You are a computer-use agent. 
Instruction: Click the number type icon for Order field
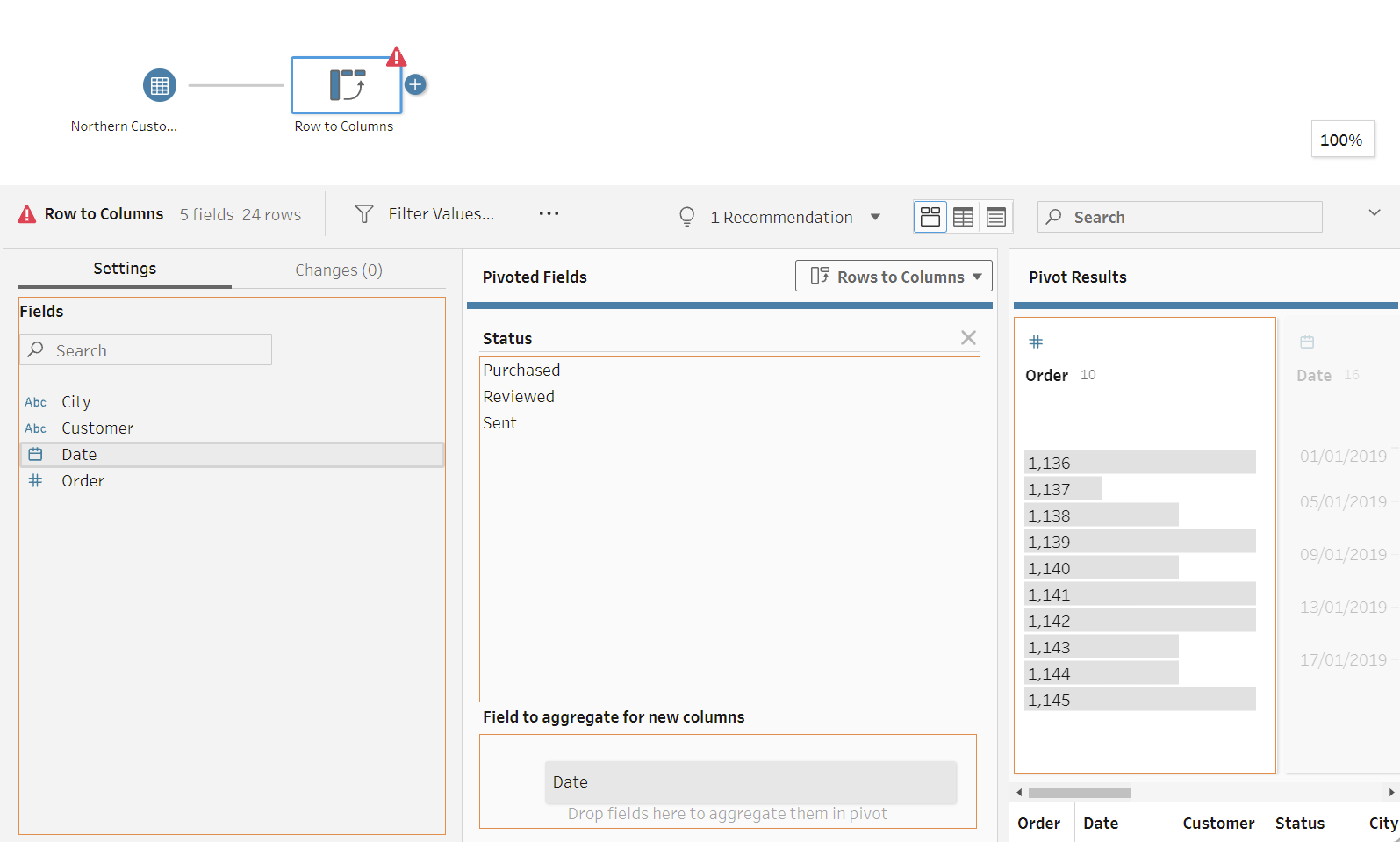point(35,480)
